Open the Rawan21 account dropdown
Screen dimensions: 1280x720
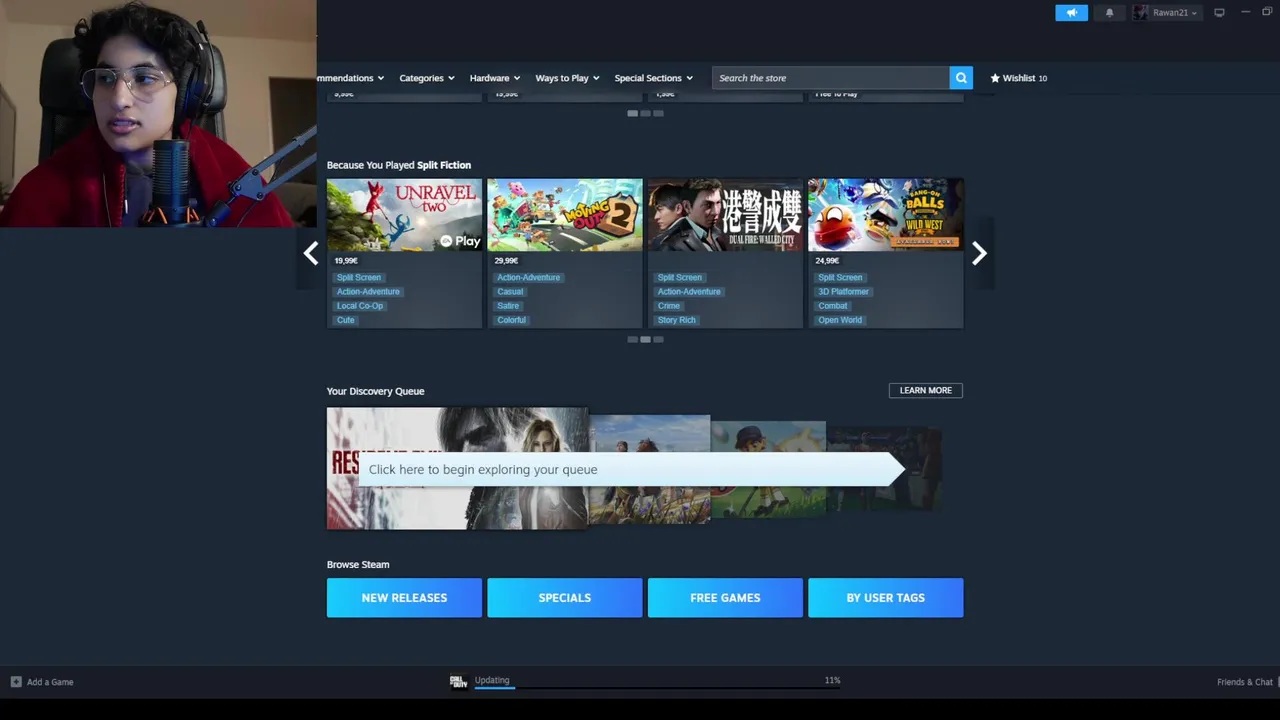(1175, 13)
